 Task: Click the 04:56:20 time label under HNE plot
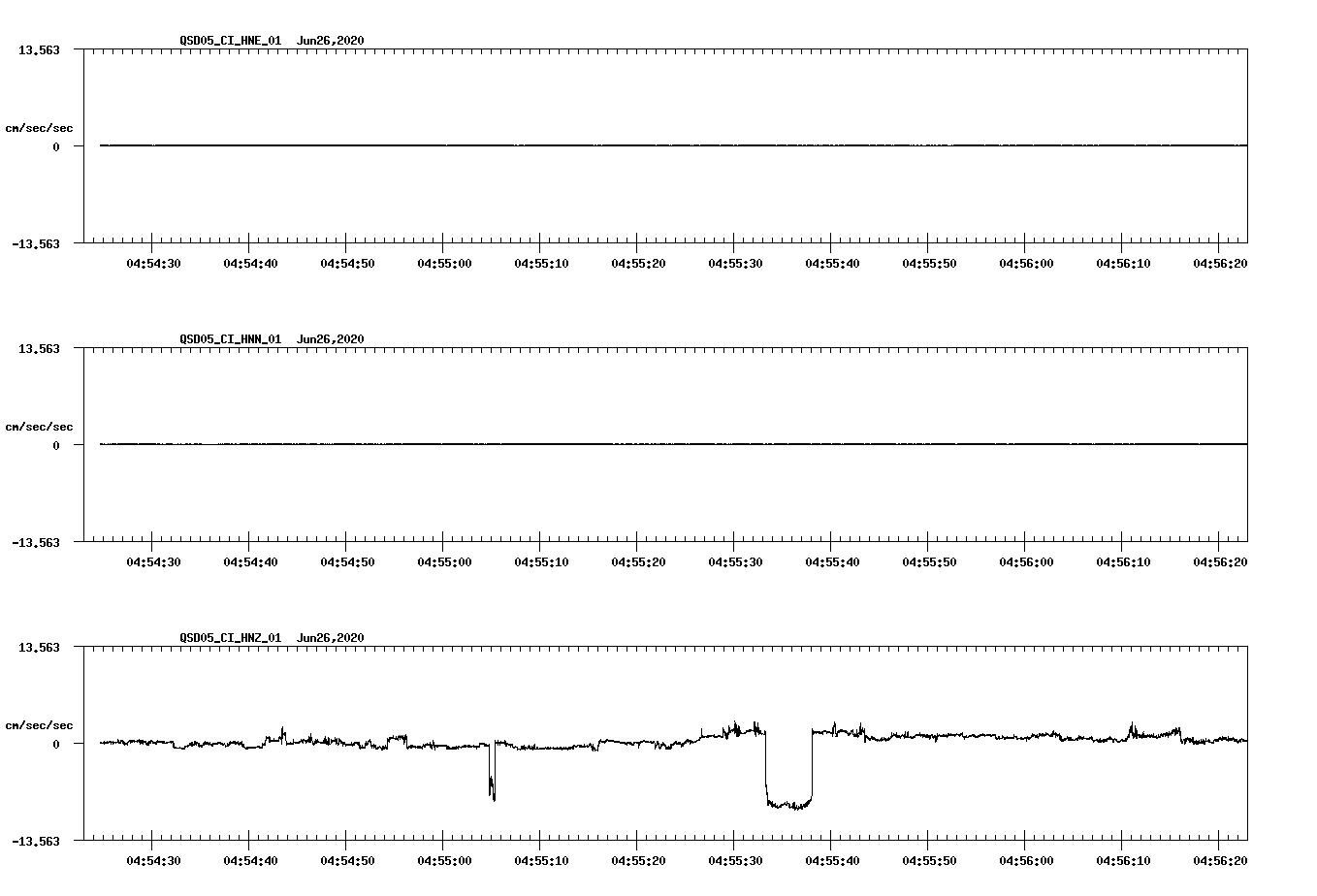(1220, 264)
